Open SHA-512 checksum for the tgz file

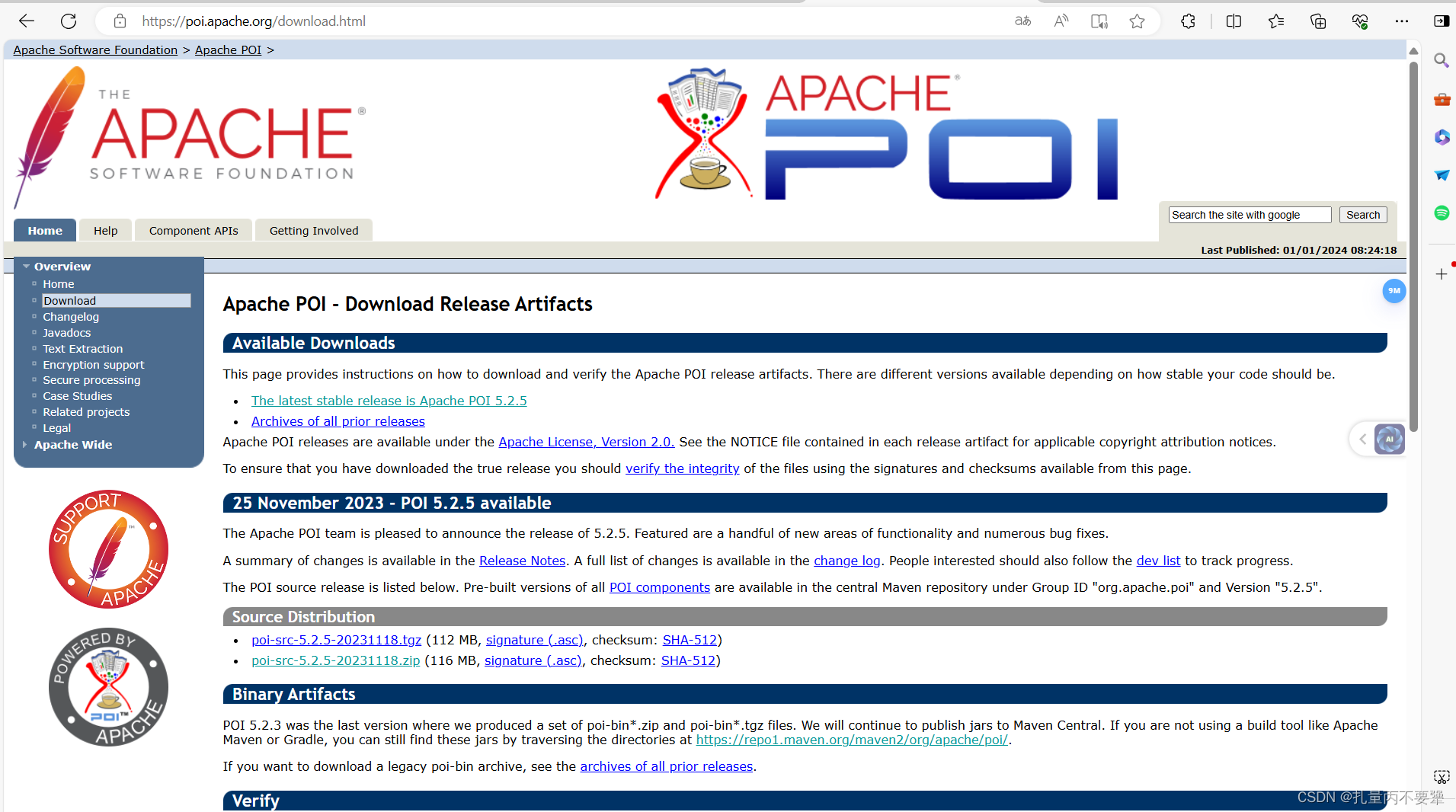click(x=690, y=640)
